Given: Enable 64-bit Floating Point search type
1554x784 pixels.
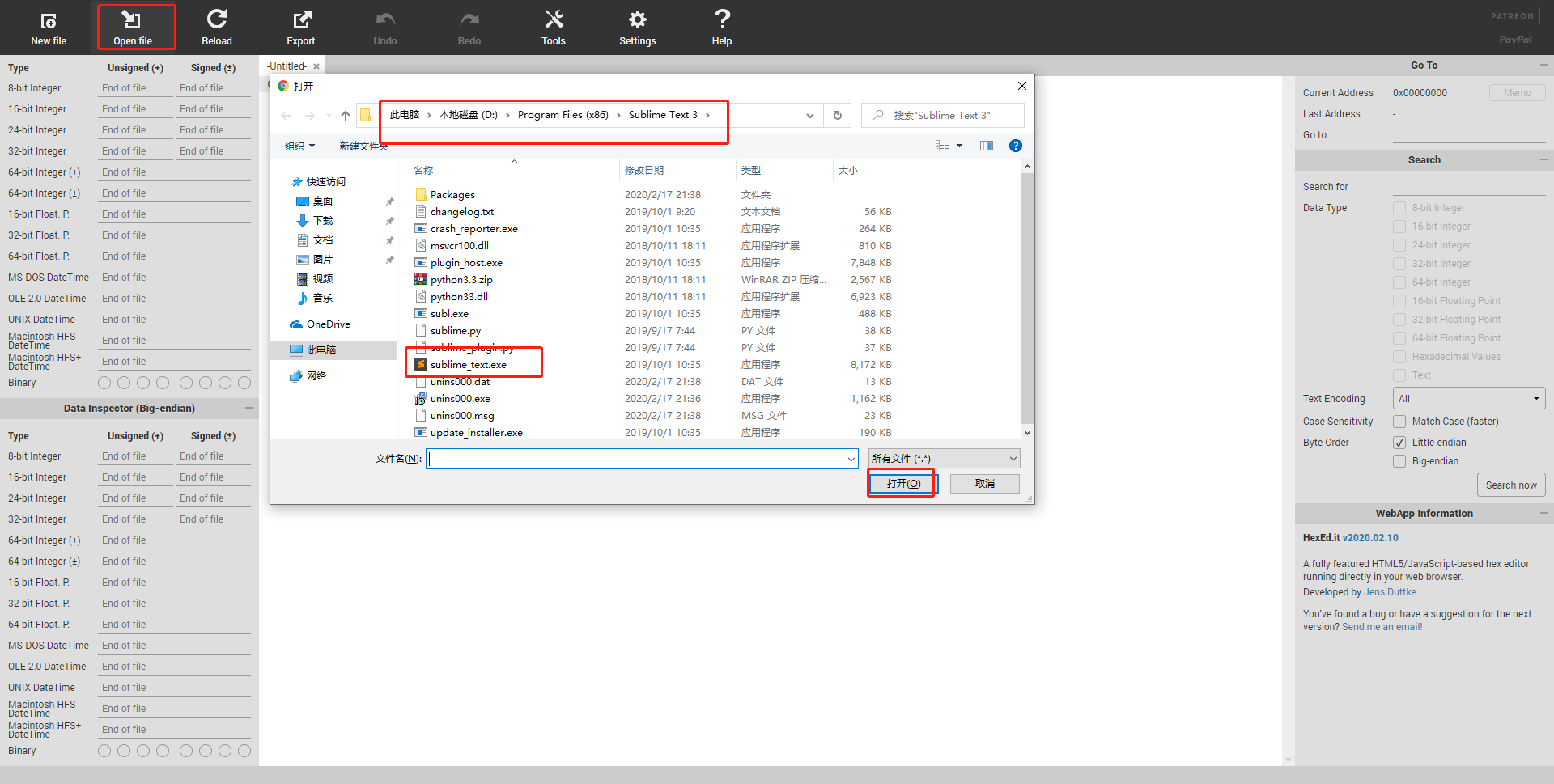Looking at the screenshot, I should coord(1399,338).
